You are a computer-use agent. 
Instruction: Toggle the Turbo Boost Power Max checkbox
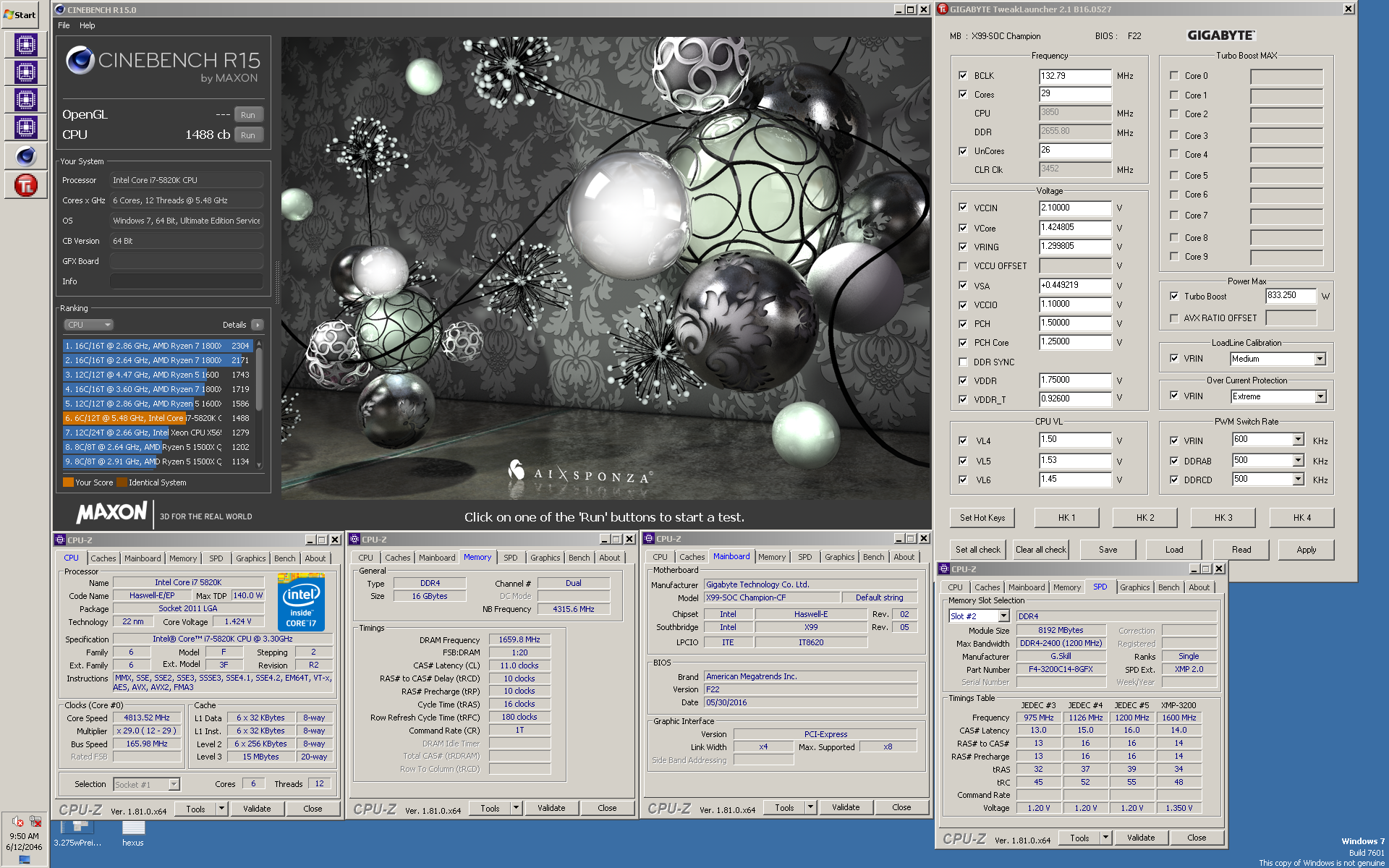[x=1174, y=296]
